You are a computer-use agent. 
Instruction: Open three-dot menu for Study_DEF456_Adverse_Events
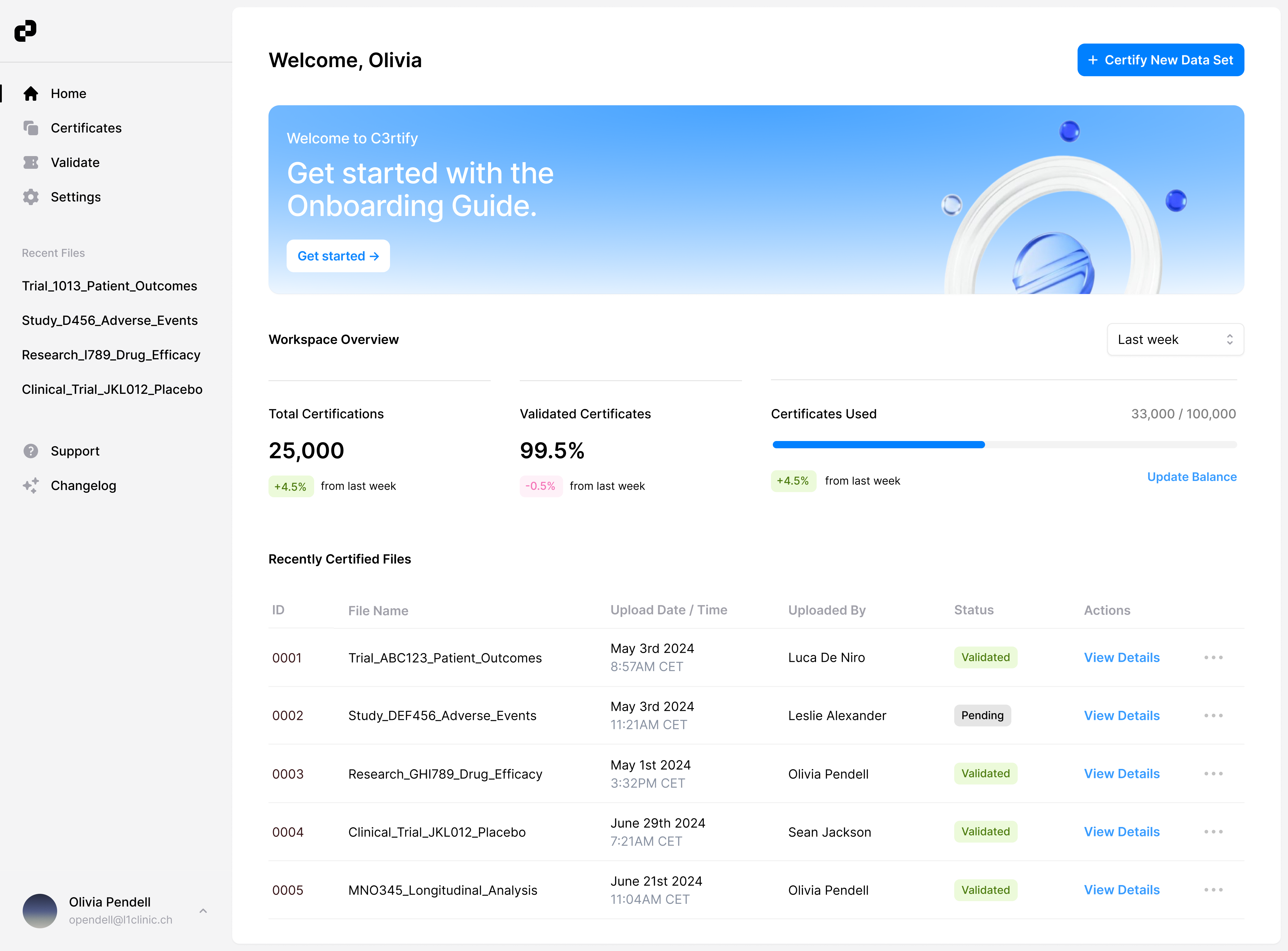(x=1213, y=716)
